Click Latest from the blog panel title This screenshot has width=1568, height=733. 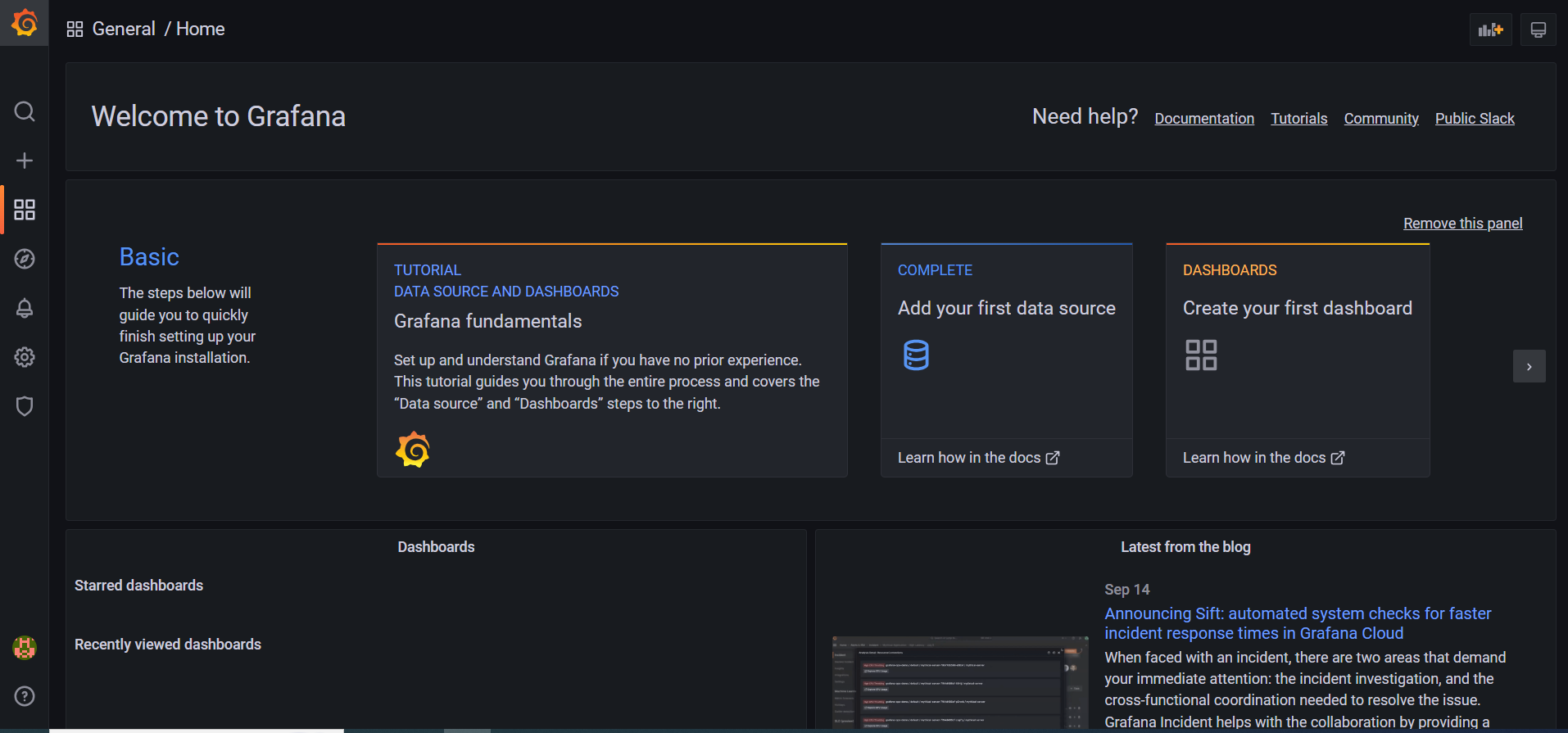[1185, 547]
